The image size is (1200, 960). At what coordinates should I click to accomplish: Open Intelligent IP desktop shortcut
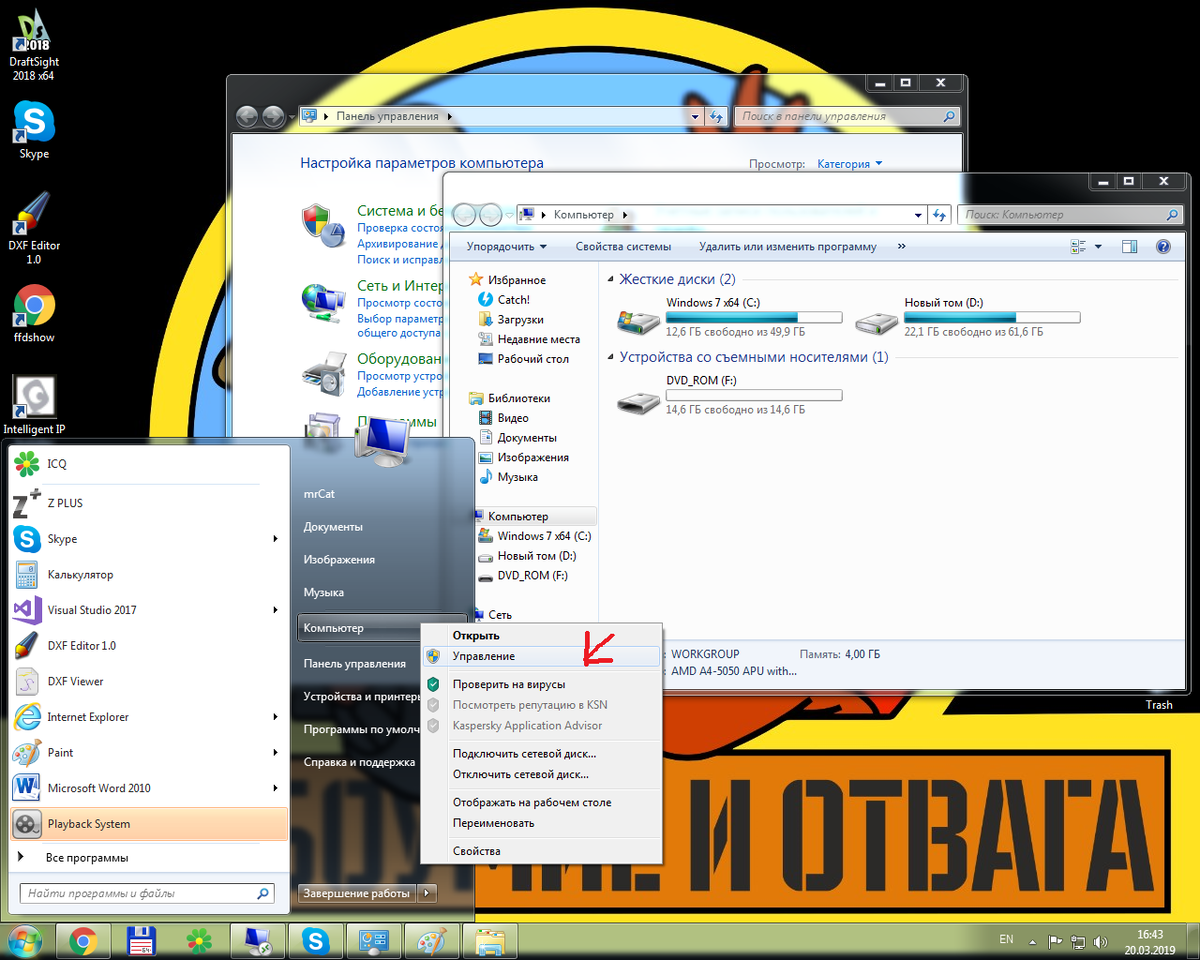(x=34, y=406)
